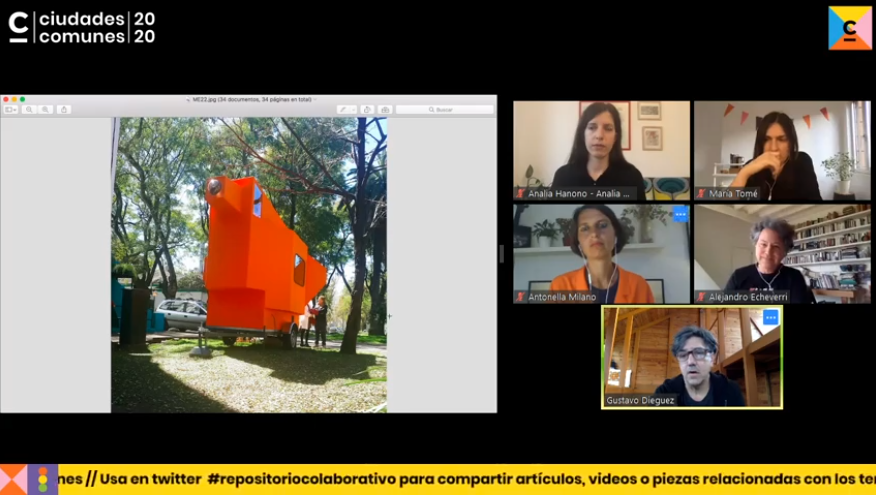Click the zoom out magnifier in Preview

coord(29,110)
